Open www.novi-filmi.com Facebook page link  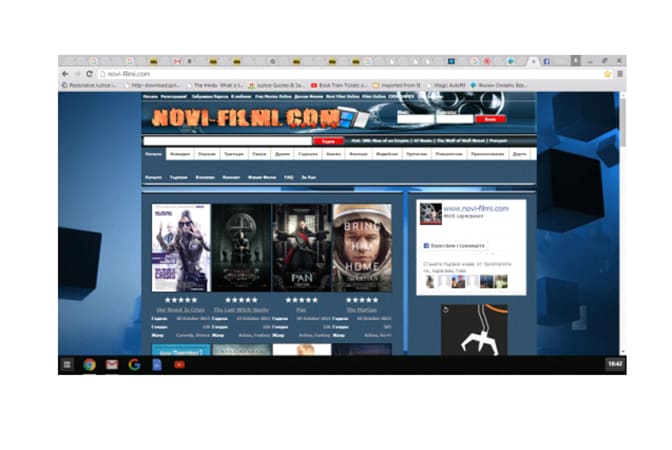476,208
